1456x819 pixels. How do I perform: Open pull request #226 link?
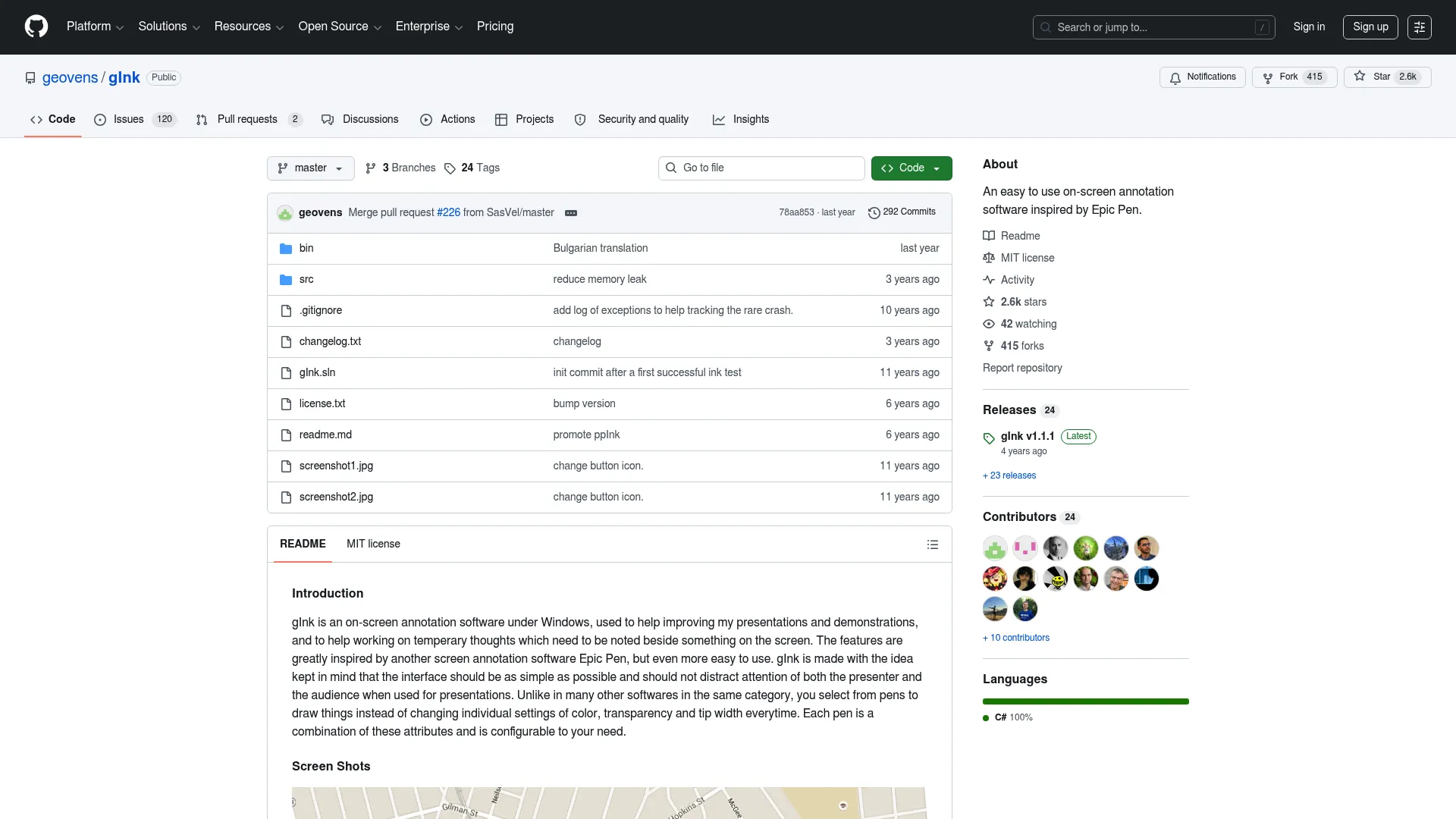point(448,213)
